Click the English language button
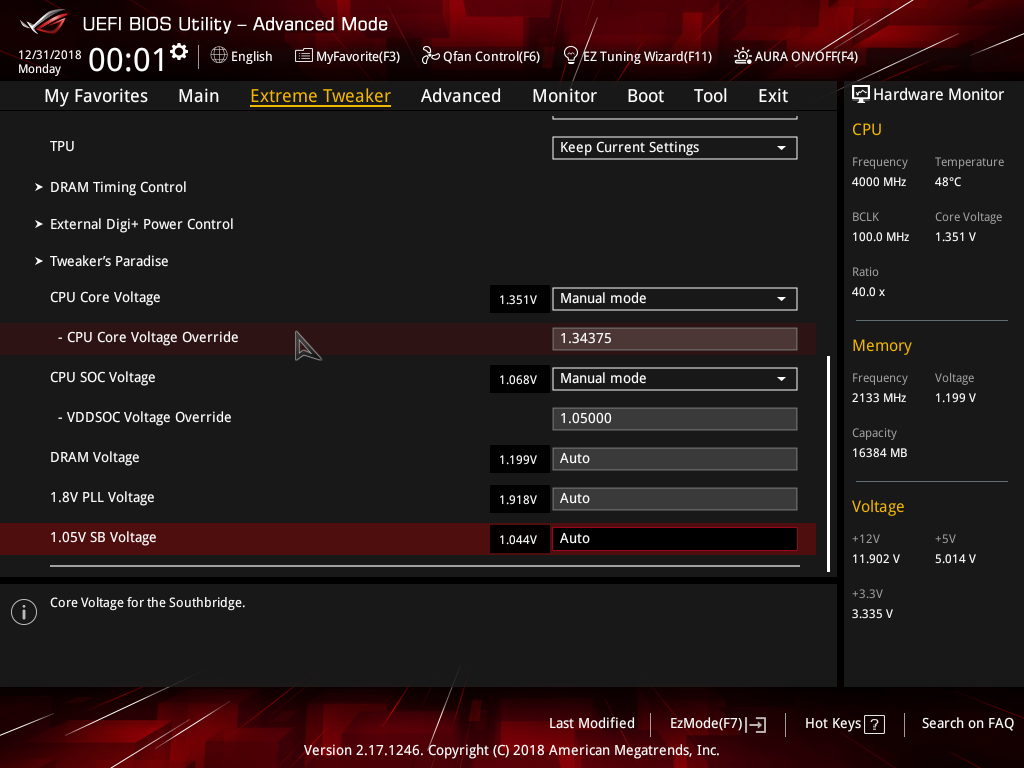 tap(242, 56)
